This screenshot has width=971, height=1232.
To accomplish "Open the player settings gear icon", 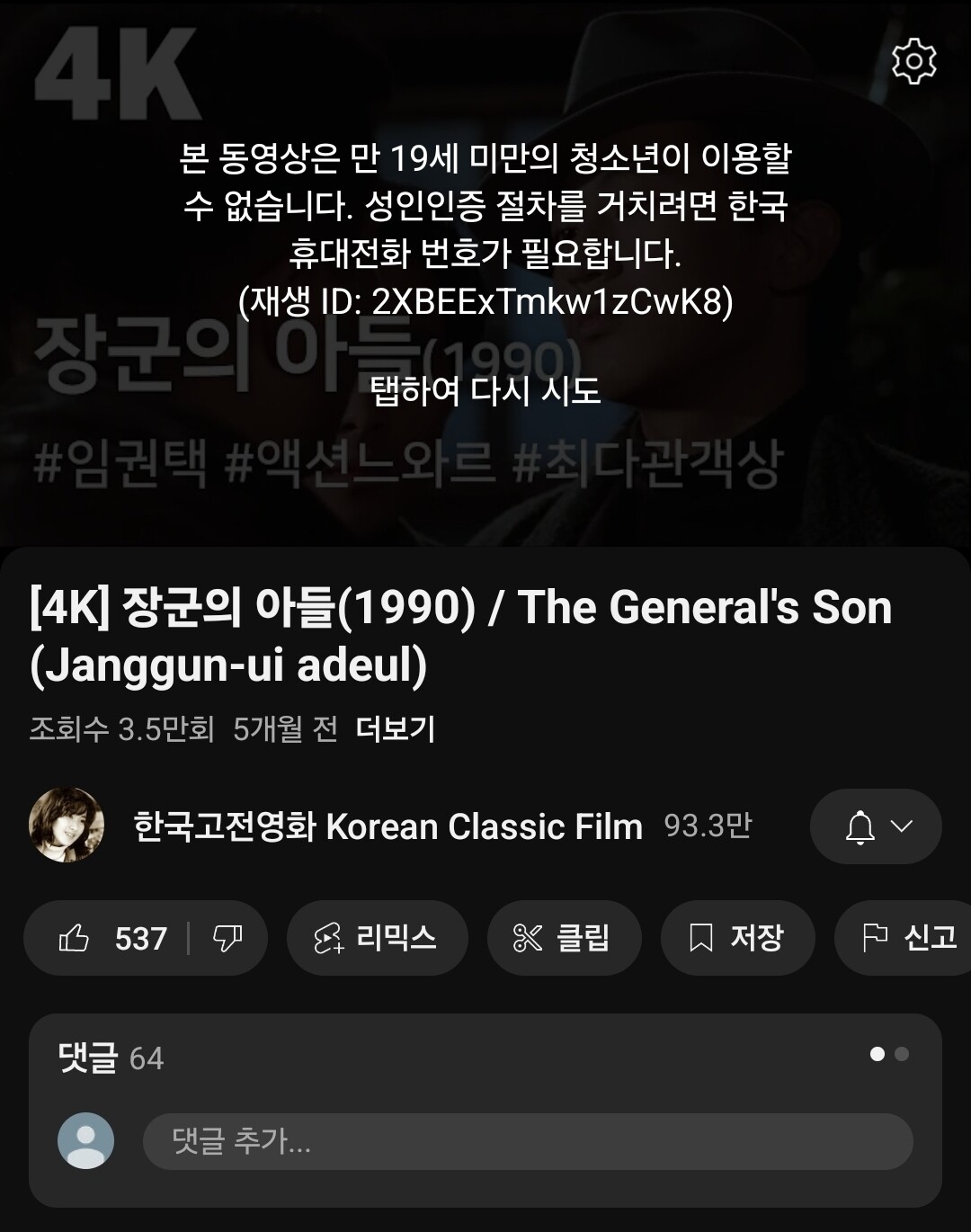I will pos(913,61).
